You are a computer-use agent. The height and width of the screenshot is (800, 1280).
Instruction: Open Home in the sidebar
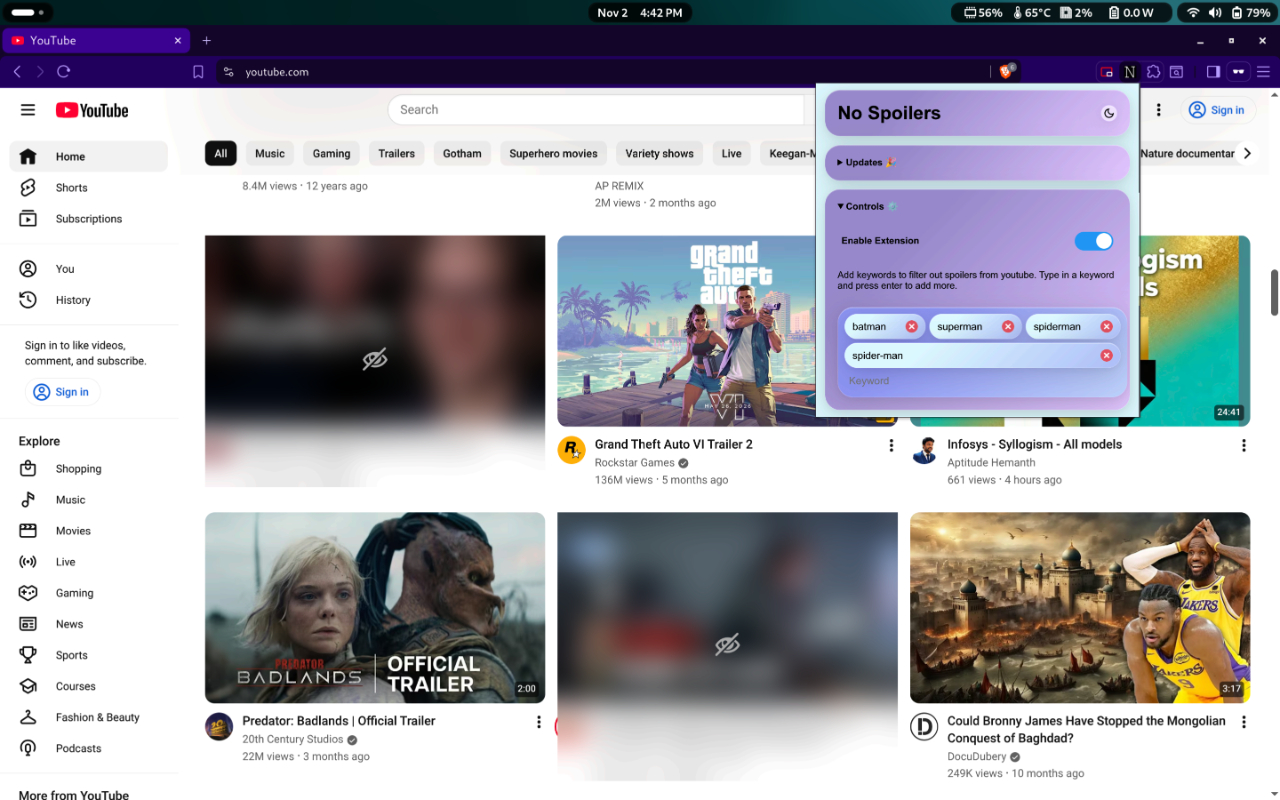[x=89, y=157]
